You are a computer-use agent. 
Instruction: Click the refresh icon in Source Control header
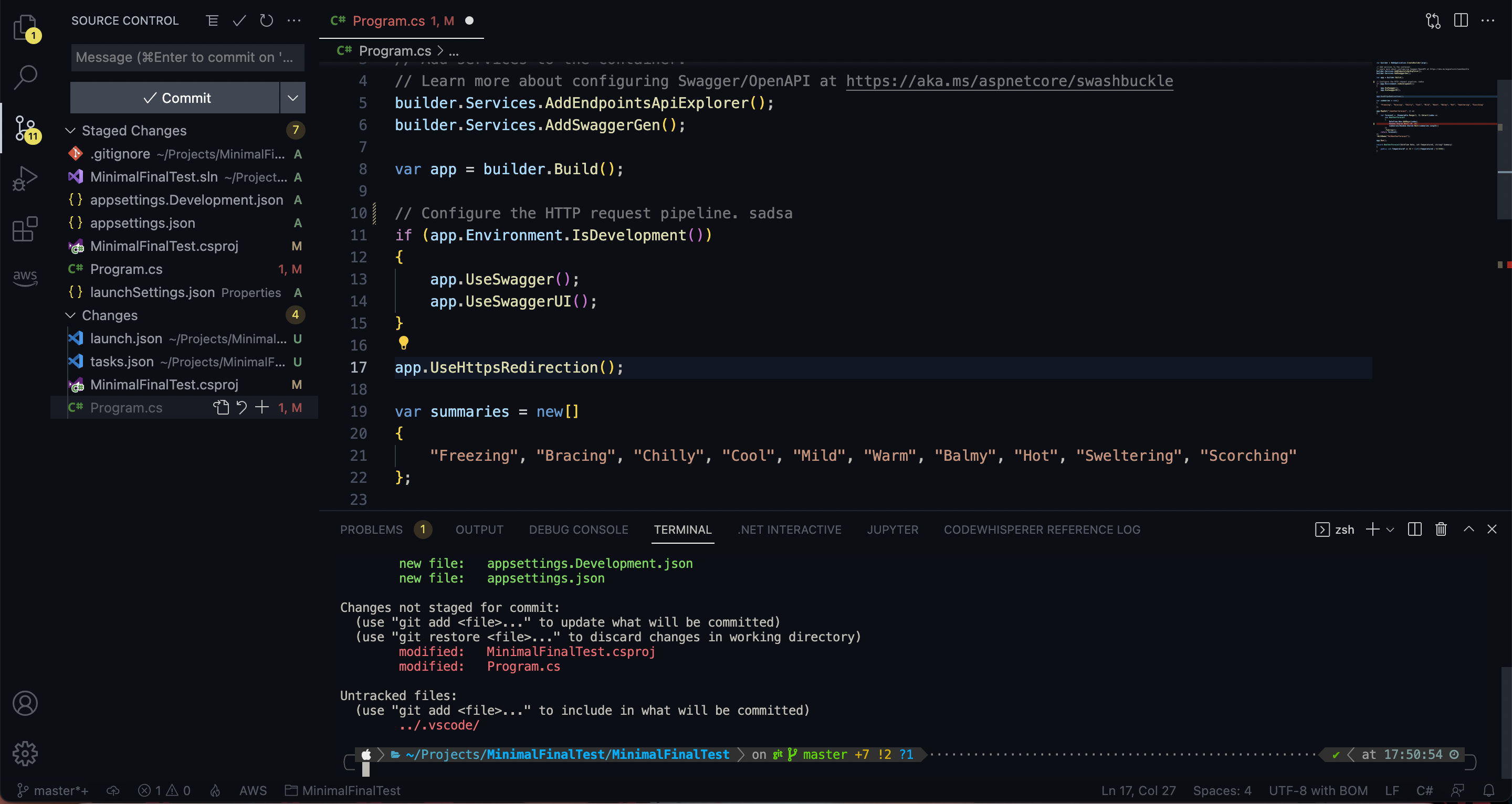(x=267, y=21)
